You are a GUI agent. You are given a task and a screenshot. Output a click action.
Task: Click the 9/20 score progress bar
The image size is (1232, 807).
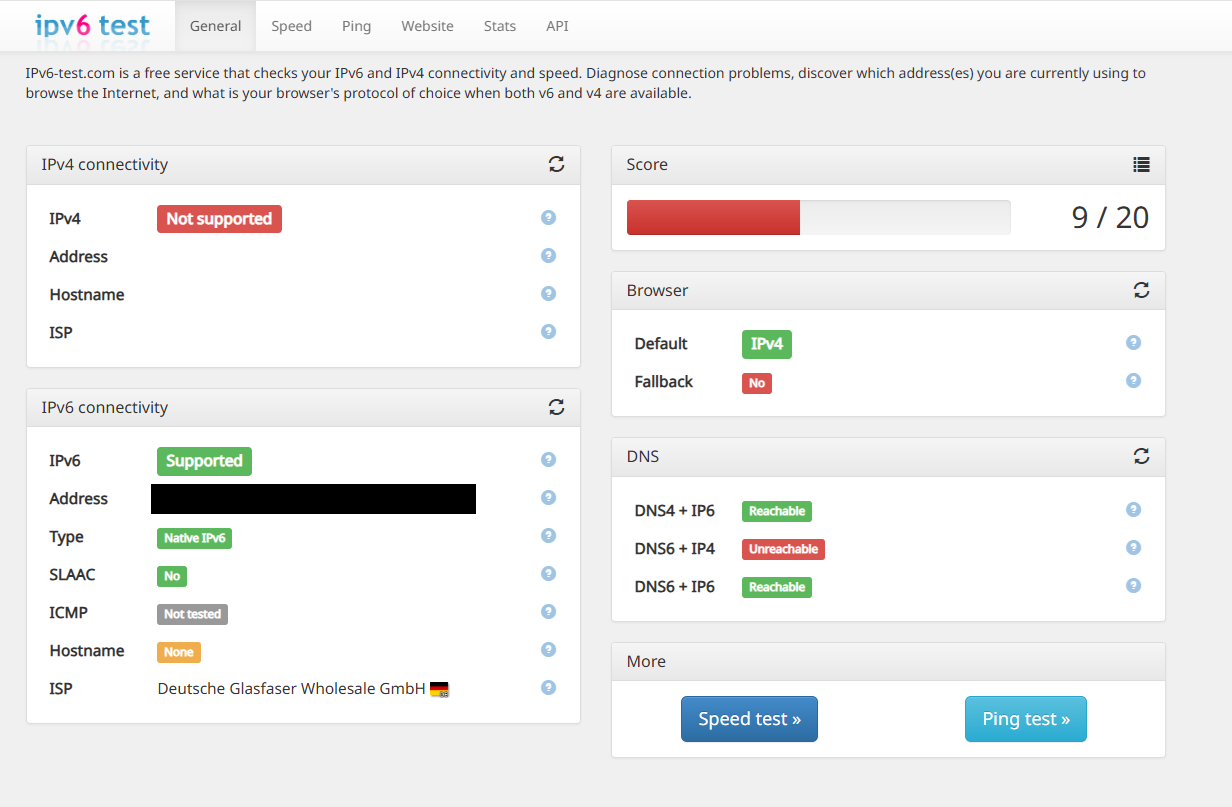pyautogui.click(x=818, y=217)
